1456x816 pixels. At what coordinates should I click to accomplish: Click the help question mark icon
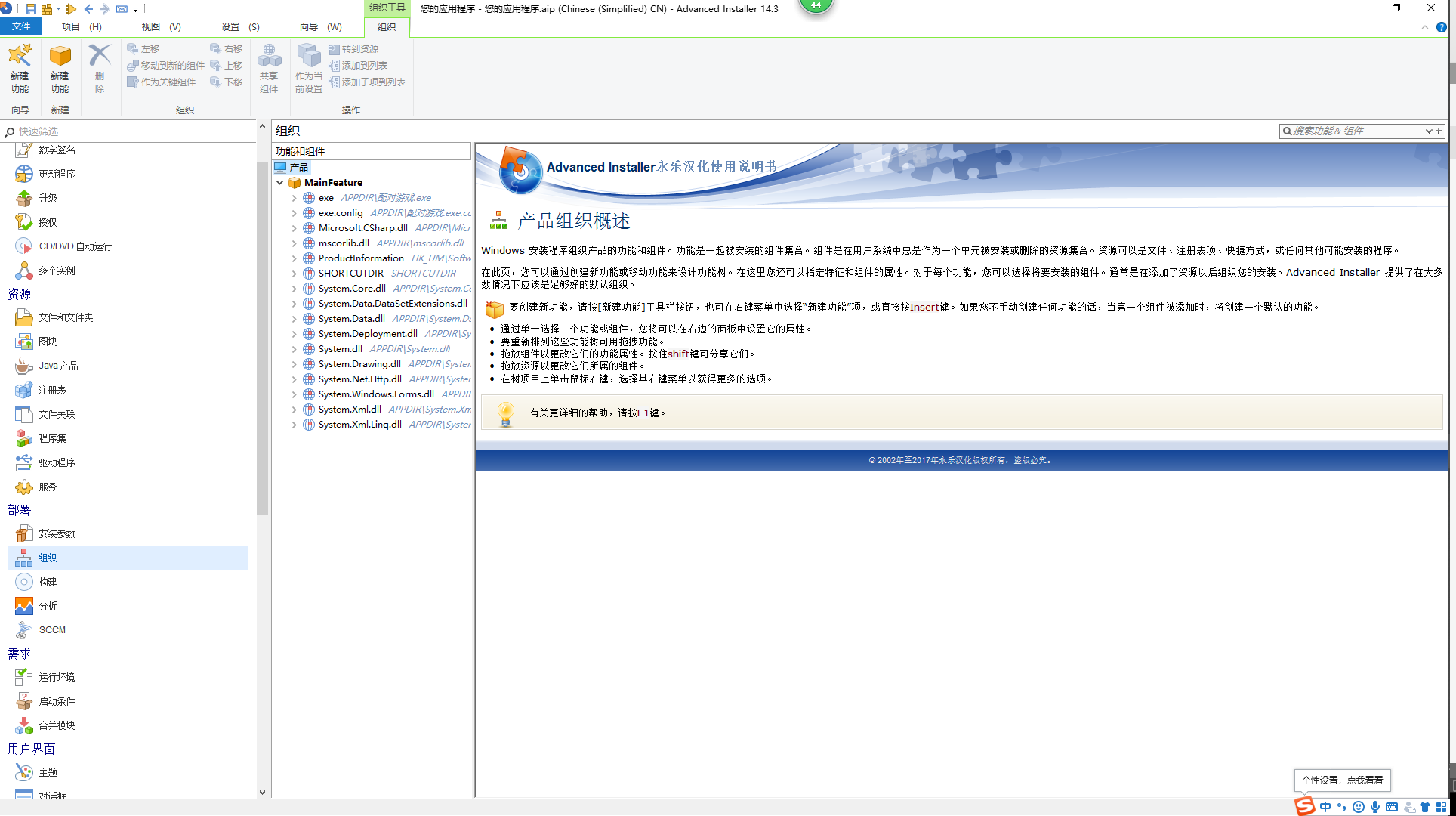click(x=1441, y=27)
